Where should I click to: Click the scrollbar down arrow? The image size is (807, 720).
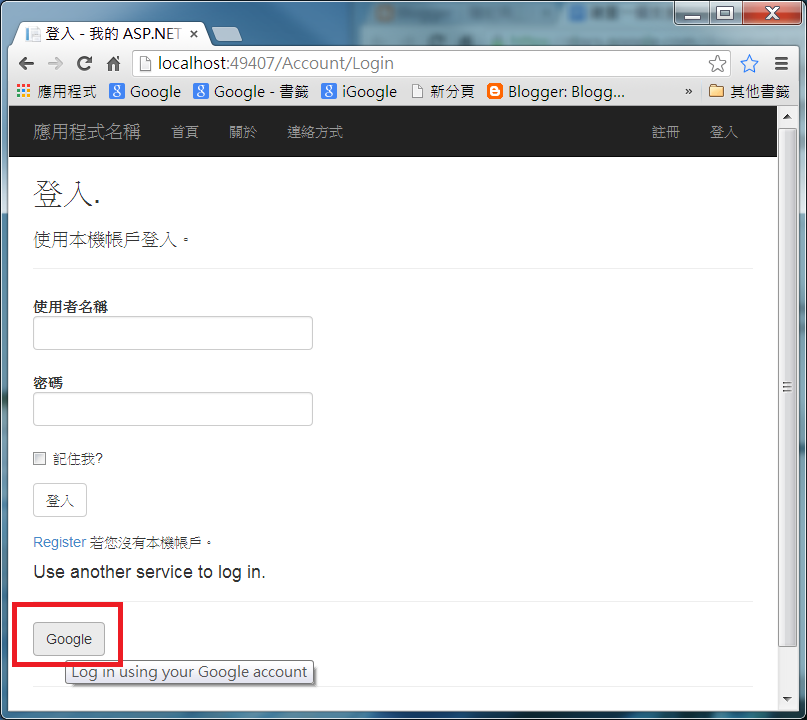[787, 699]
